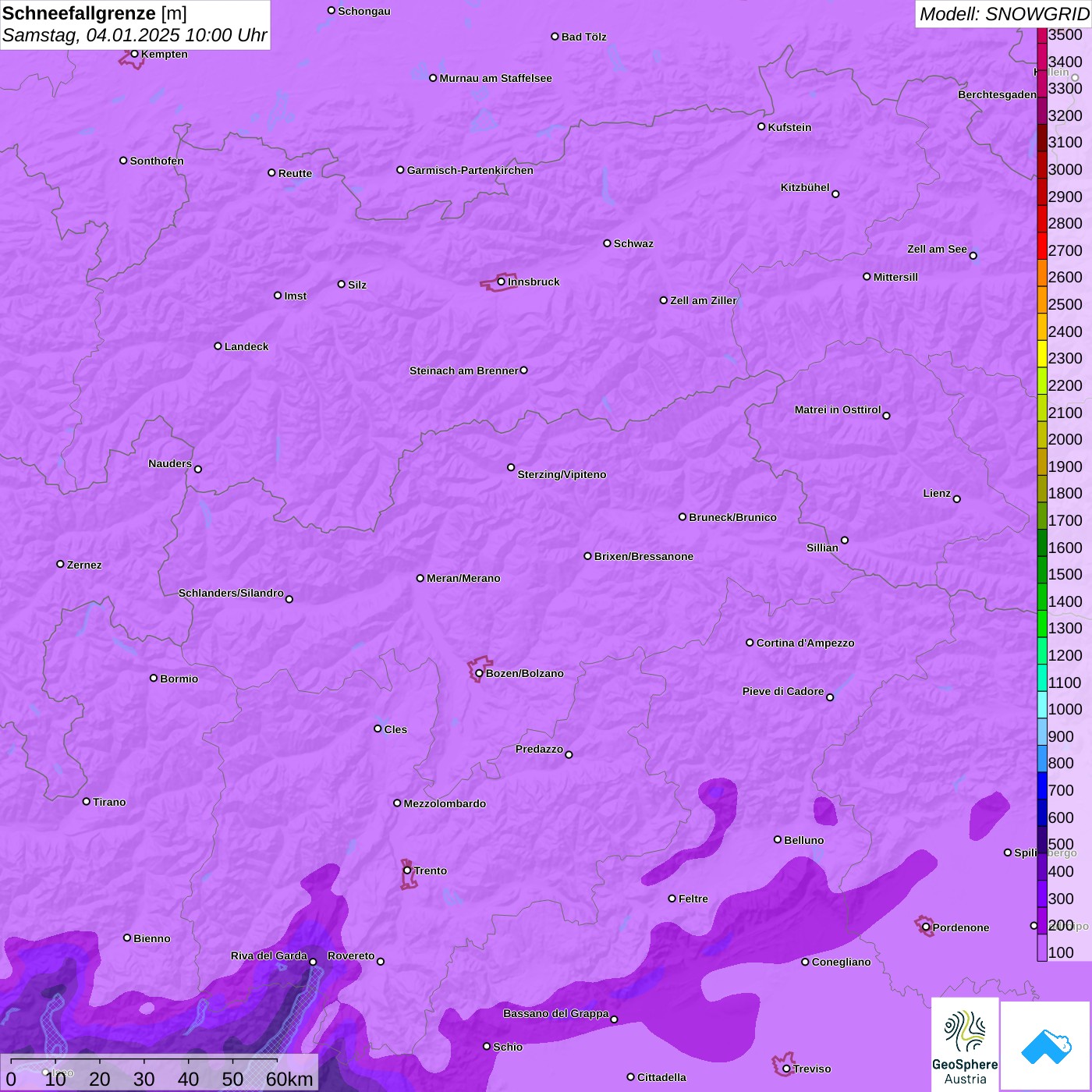Click the 'Bassano del Grappa' label

pyautogui.click(x=556, y=1013)
